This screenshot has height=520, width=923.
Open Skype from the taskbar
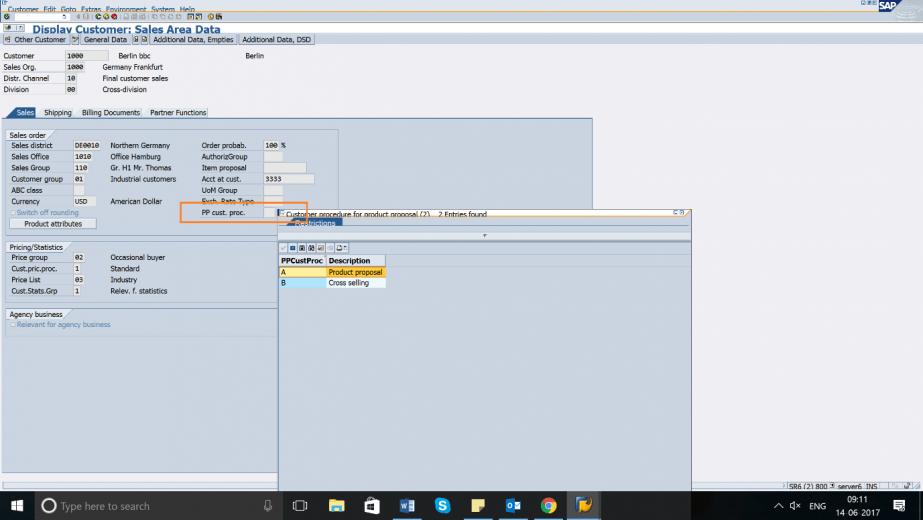tap(442, 506)
